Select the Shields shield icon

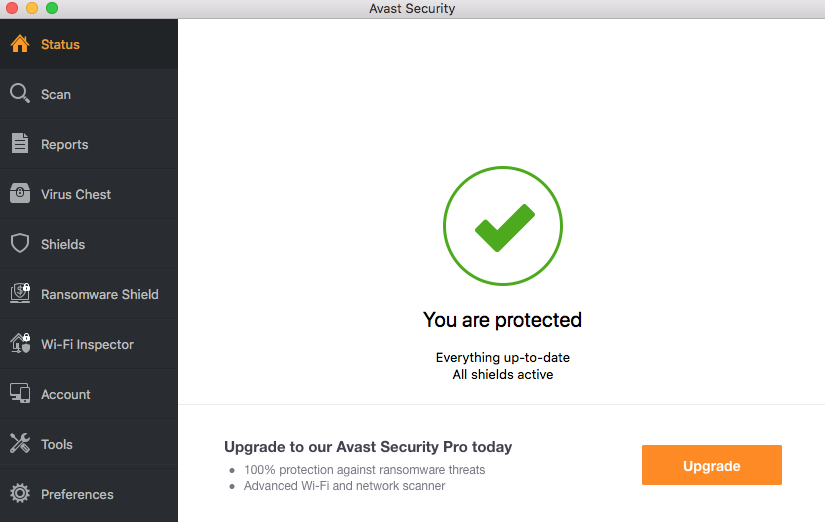[20, 244]
